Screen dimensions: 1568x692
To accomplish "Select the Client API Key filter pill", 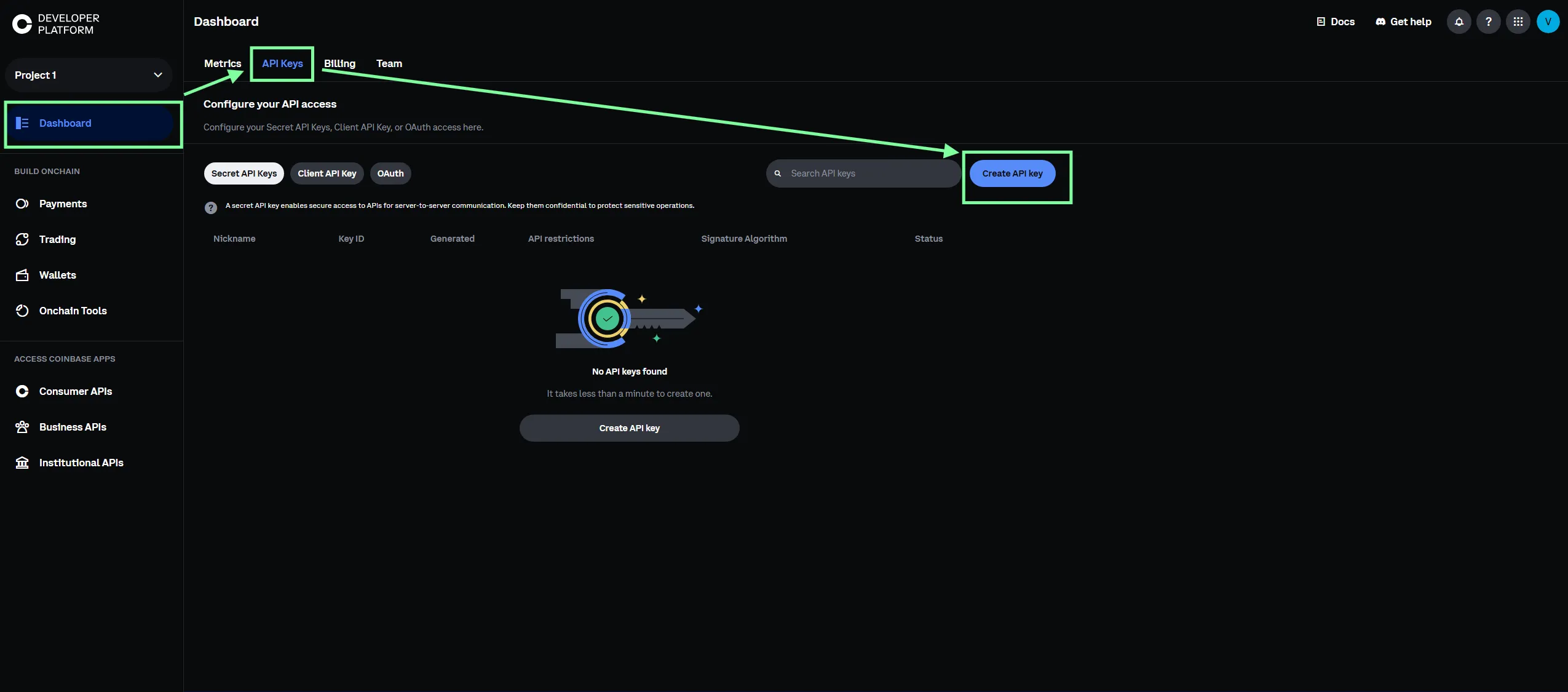I will (327, 173).
